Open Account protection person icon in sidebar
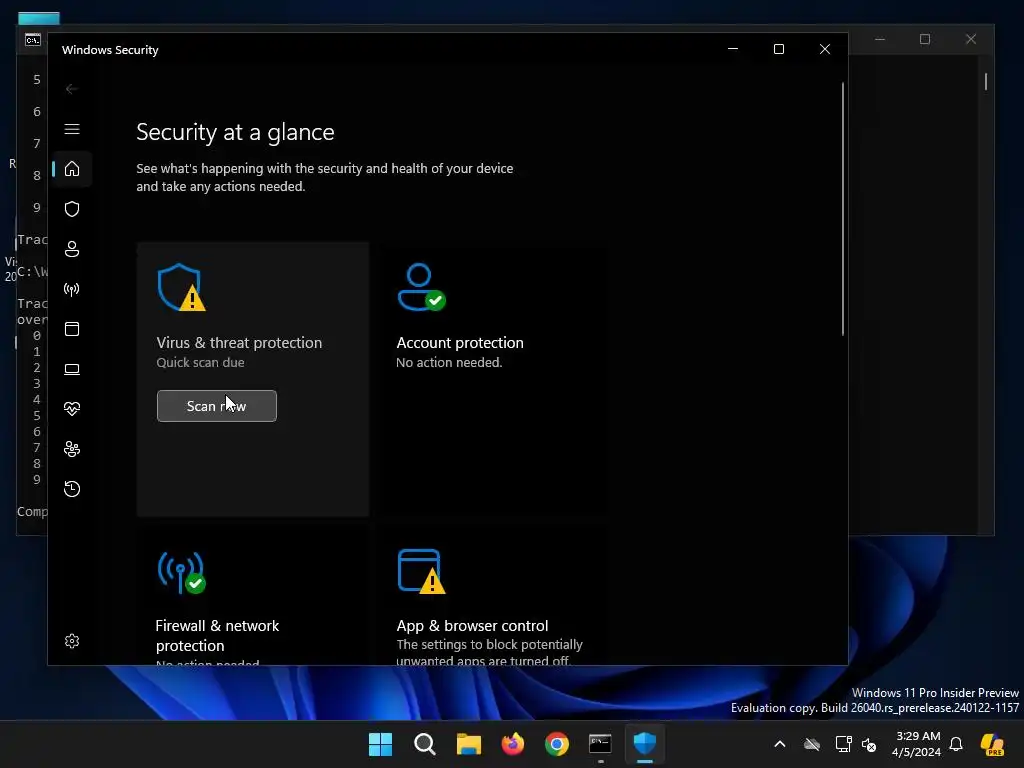 coord(72,249)
